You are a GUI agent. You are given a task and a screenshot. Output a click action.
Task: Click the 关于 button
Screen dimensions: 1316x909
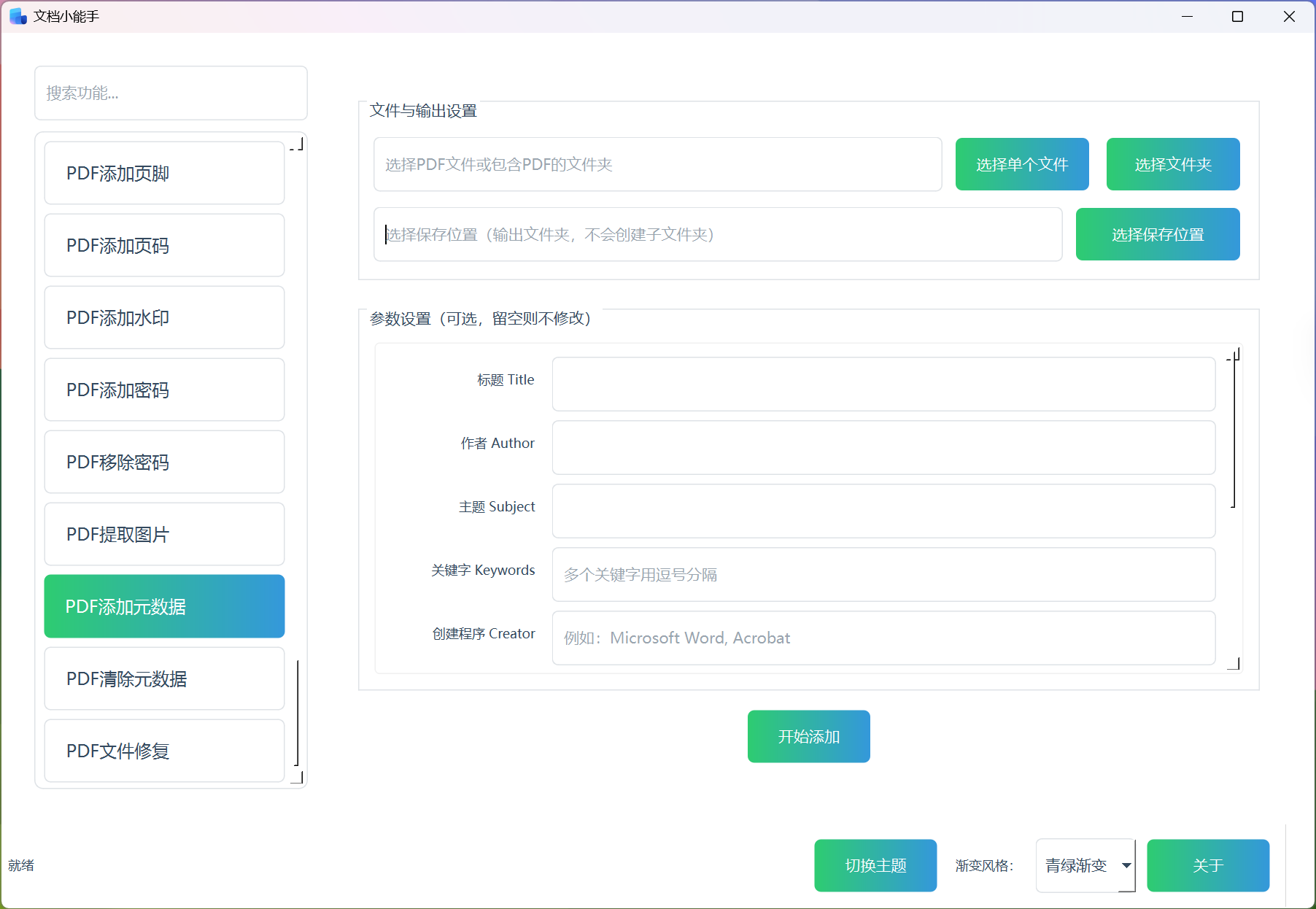[1208, 865]
